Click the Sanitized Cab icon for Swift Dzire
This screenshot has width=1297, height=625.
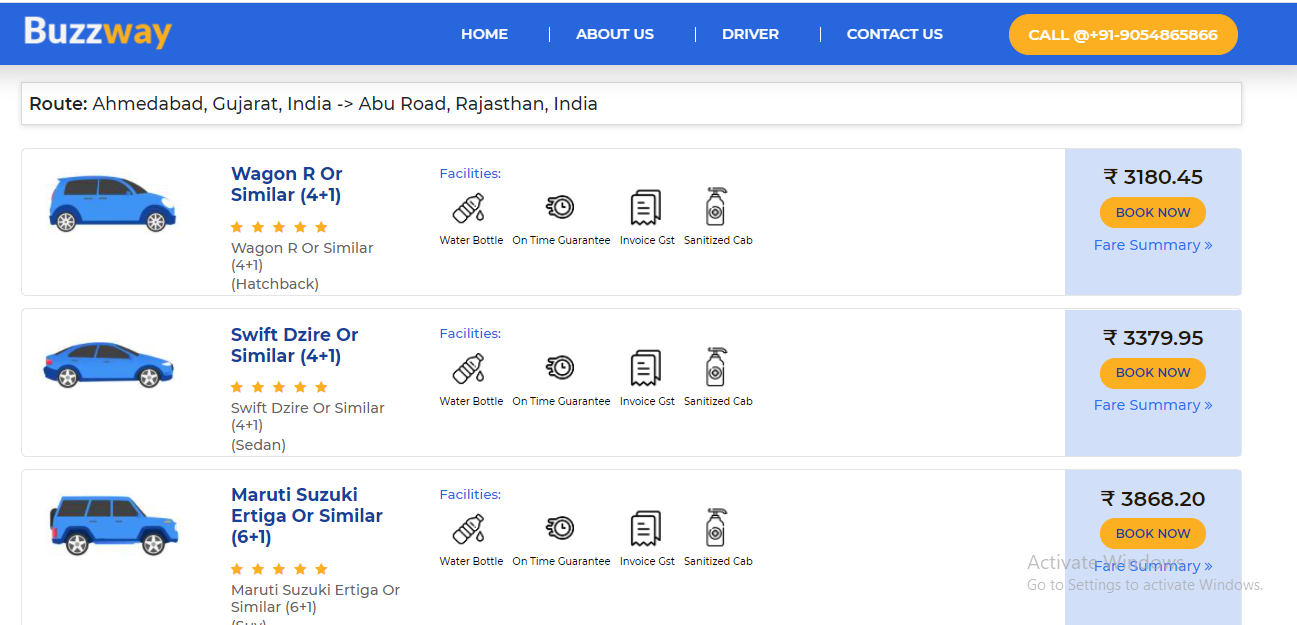tap(716, 367)
